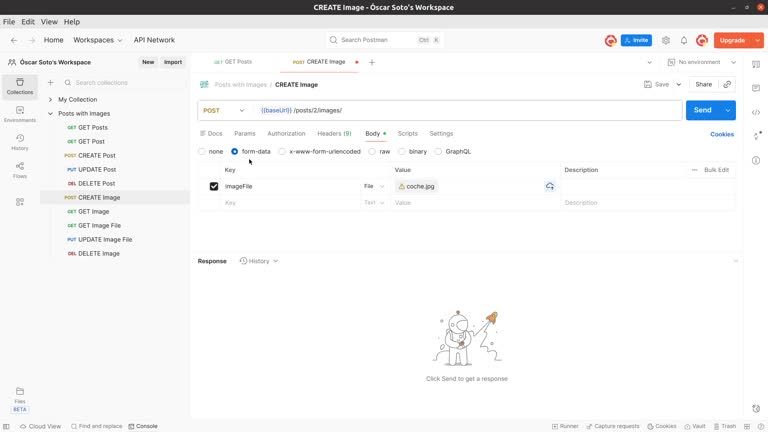
Task: Open a new request tab with plus
Action: point(372,62)
